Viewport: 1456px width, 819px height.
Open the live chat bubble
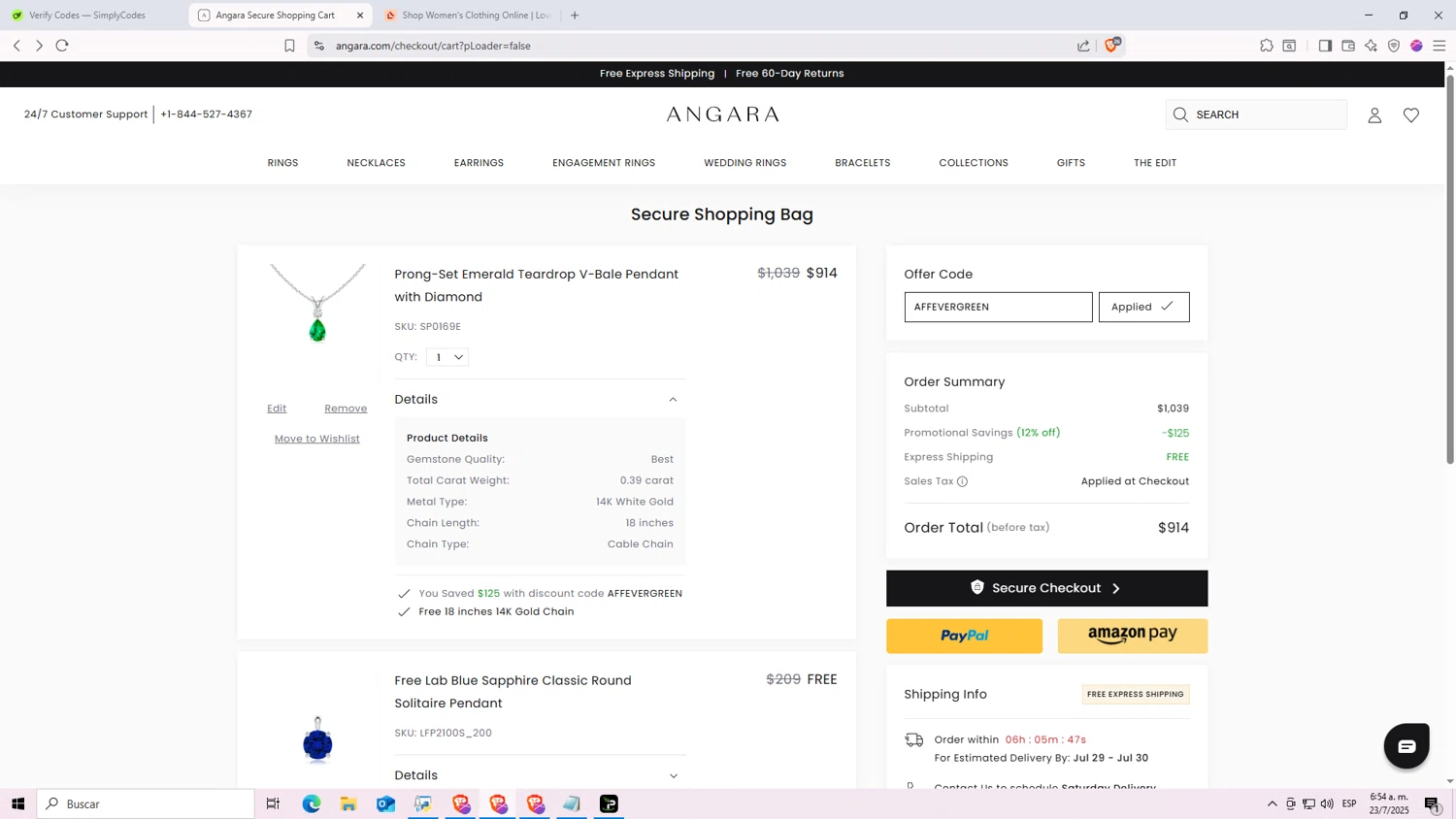tap(1406, 746)
